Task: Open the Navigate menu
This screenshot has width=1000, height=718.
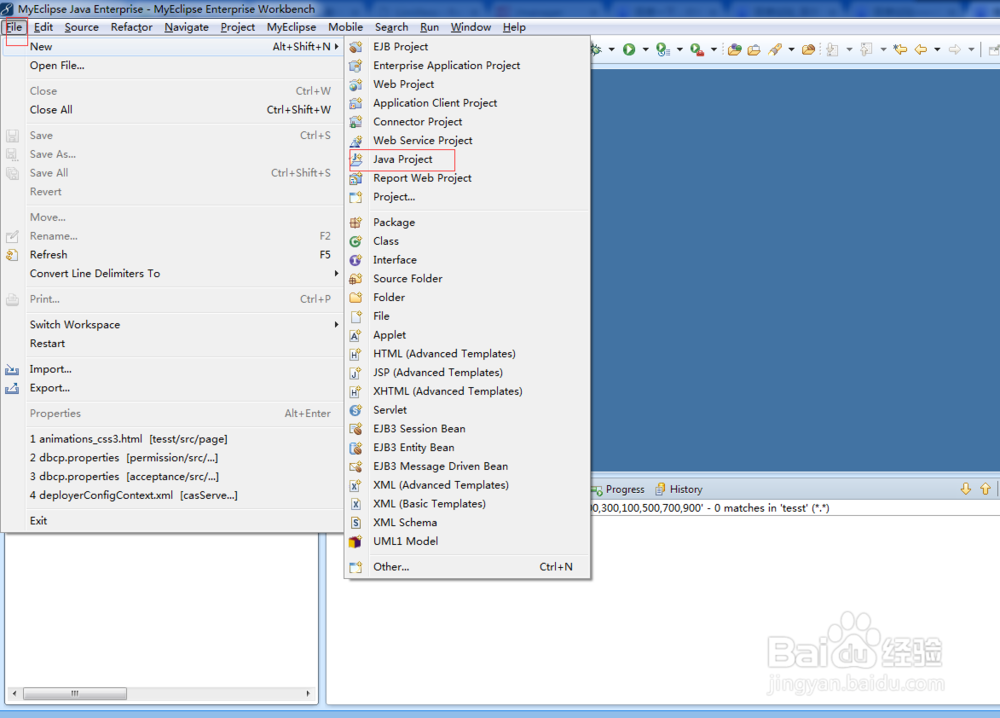Action: point(186,27)
